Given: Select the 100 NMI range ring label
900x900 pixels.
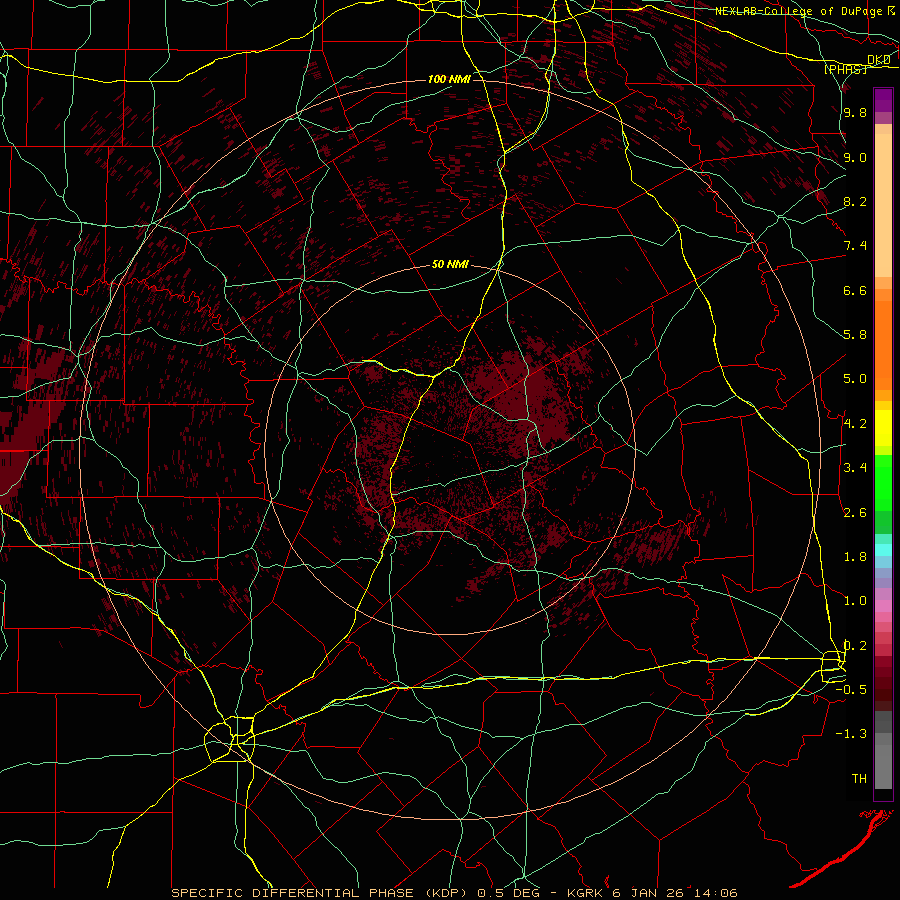Looking at the screenshot, I should point(449,79).
